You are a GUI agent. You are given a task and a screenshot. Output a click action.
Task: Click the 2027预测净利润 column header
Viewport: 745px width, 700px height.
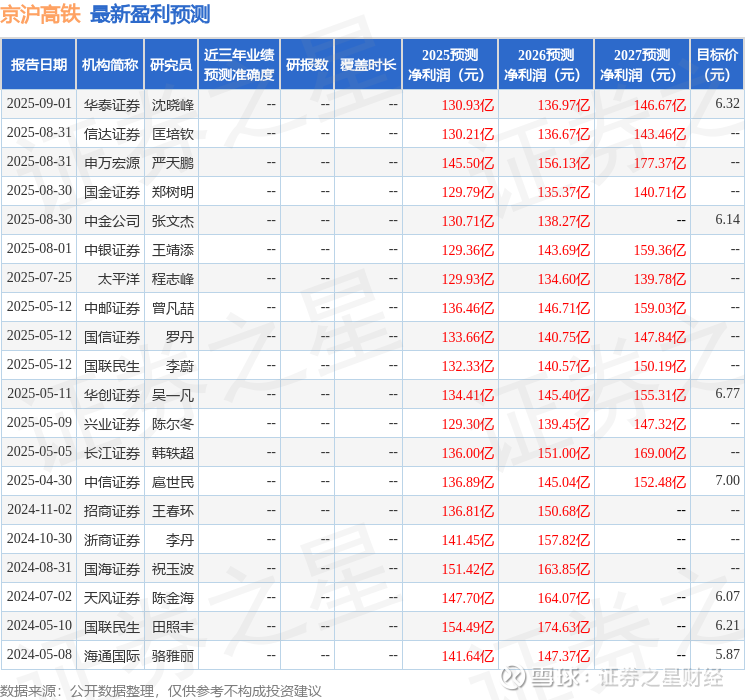642,64
